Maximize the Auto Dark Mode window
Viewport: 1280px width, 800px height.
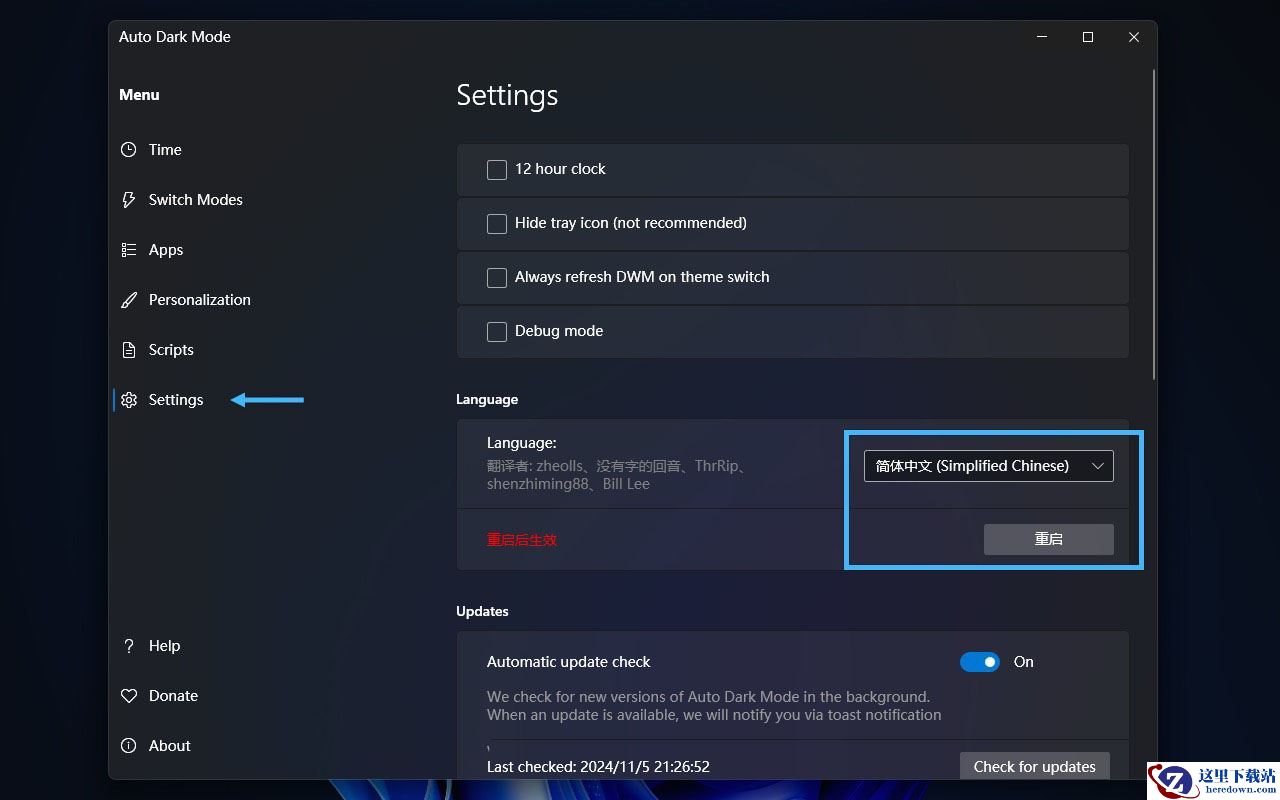point(1088,37)
